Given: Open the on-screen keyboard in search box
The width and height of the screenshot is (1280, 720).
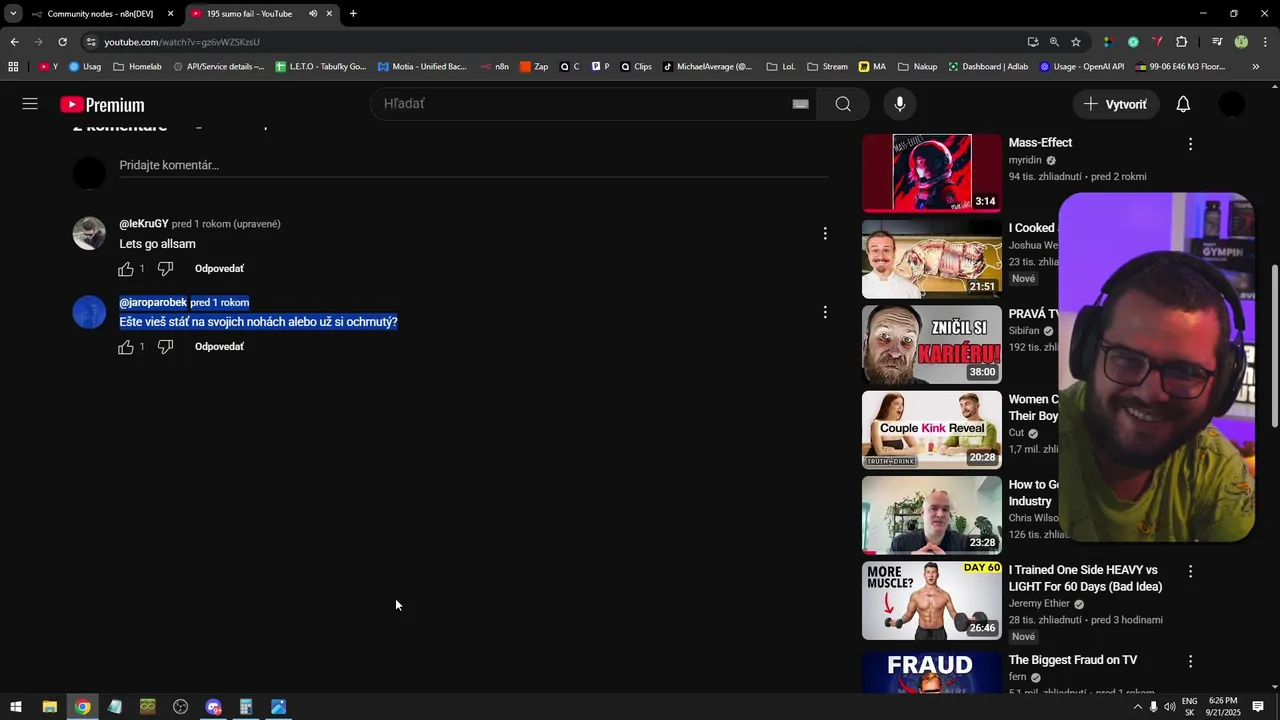Looking at the screenshot, I should (800, 104).
